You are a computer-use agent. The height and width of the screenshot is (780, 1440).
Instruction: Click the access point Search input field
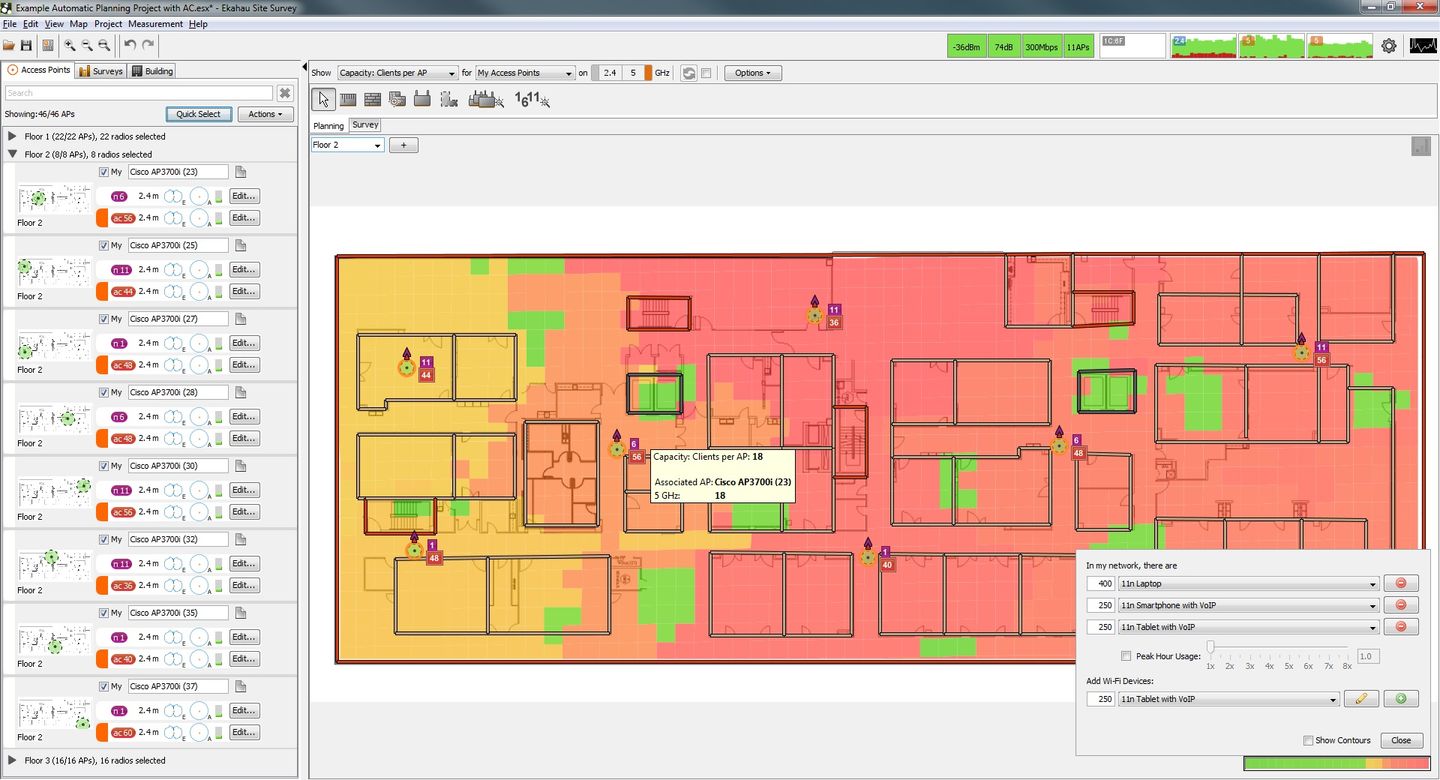[138, 93]
